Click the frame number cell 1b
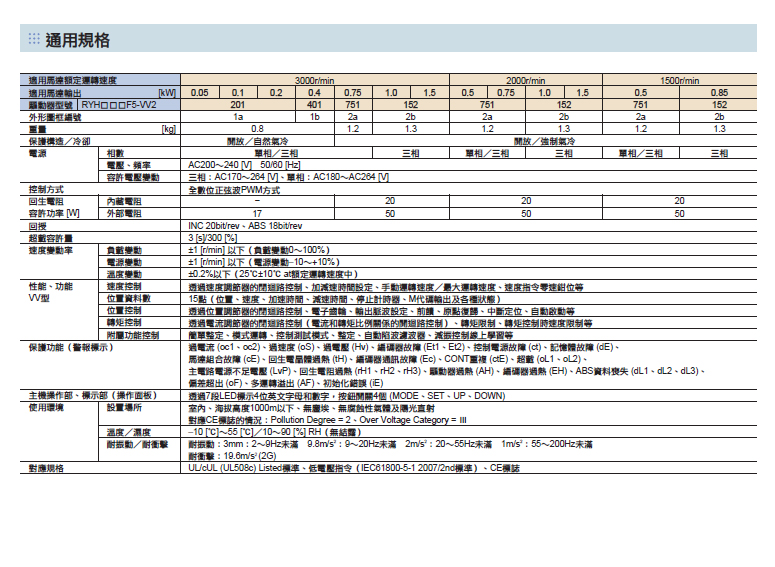The height and width of the screenshot is (567, 775). pos(314,116)
